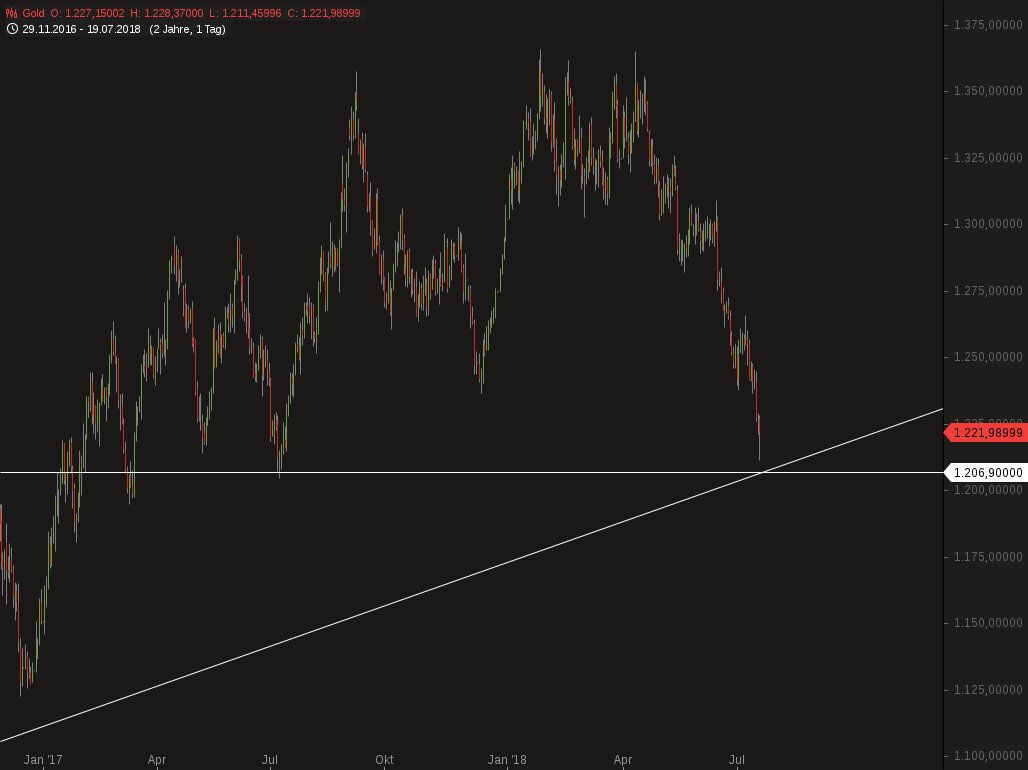Click the Jan '18 time axis label
The height and width of the screenshot is (770, 1028).
point(507,760)
